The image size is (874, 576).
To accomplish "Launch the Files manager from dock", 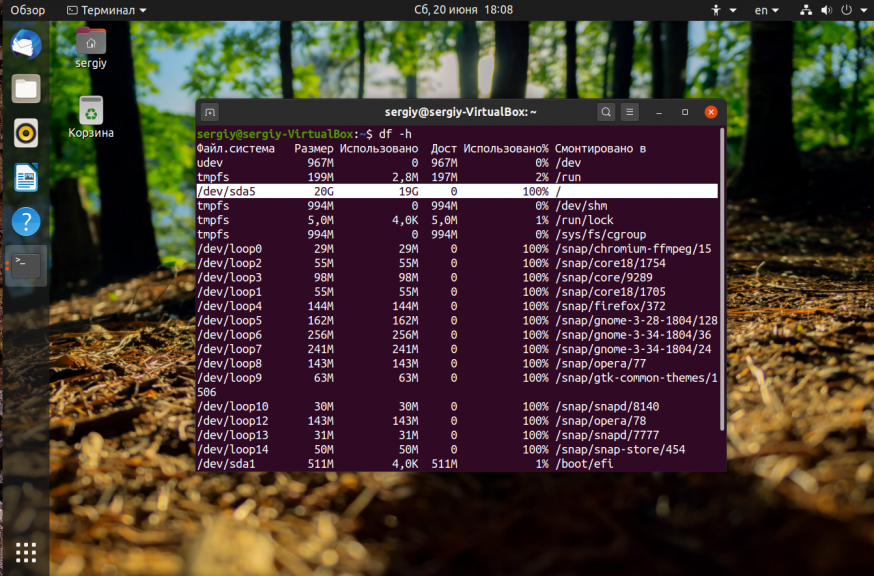I will [x=26, y=89].
